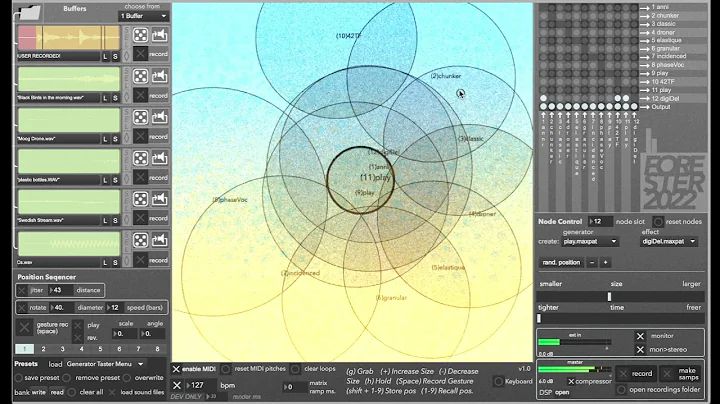Select gesture position slot 1
The height and width of the screenshot is (404, 720).
[24, 349]
